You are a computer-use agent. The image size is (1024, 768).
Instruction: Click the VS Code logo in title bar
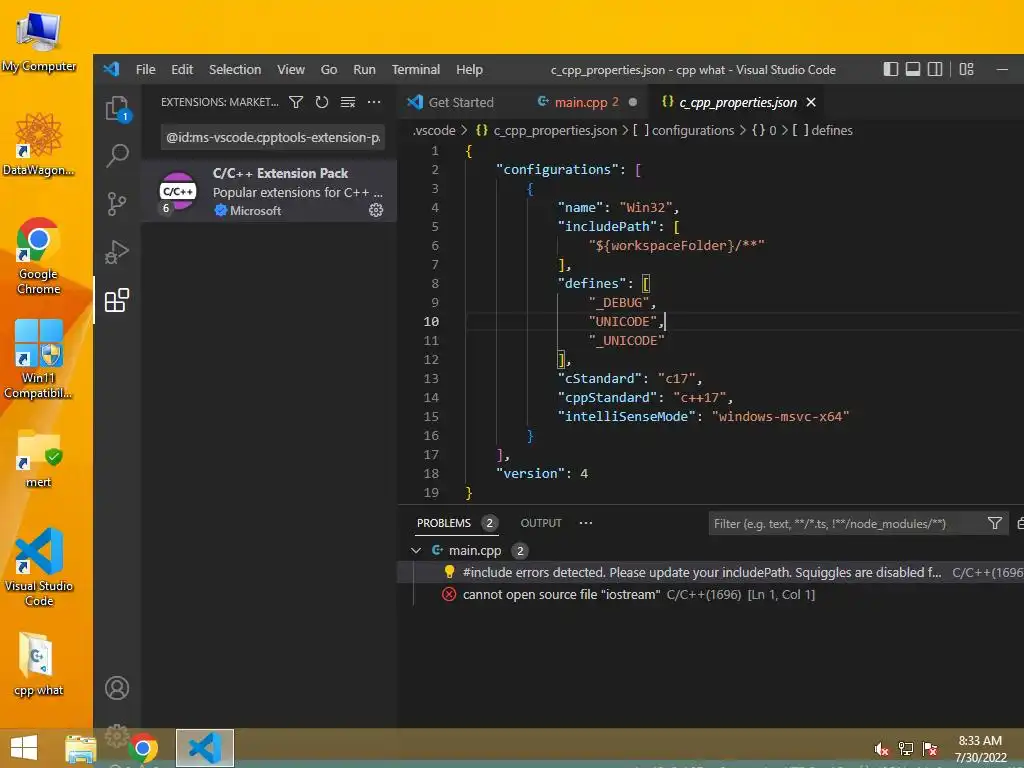[112, 69]
